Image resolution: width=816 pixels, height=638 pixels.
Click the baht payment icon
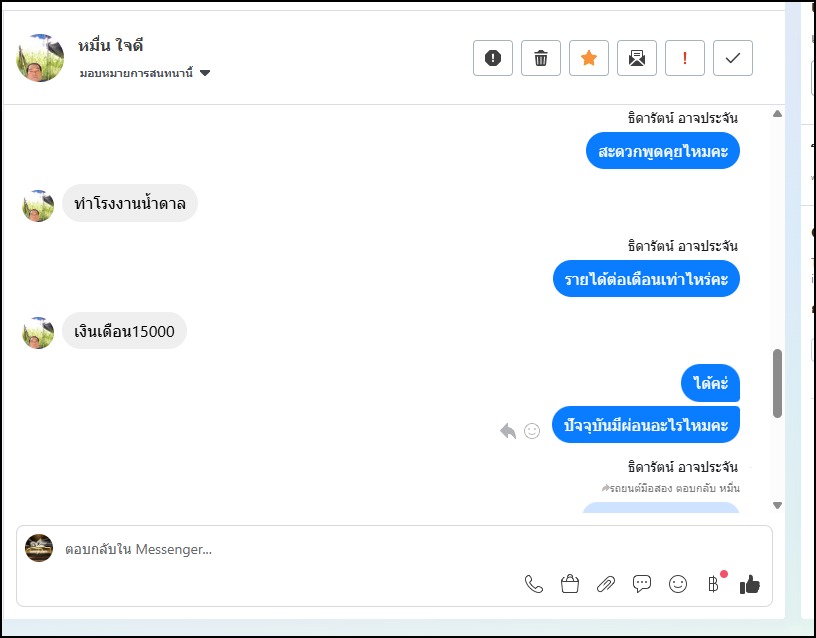(x=713, y=584)
